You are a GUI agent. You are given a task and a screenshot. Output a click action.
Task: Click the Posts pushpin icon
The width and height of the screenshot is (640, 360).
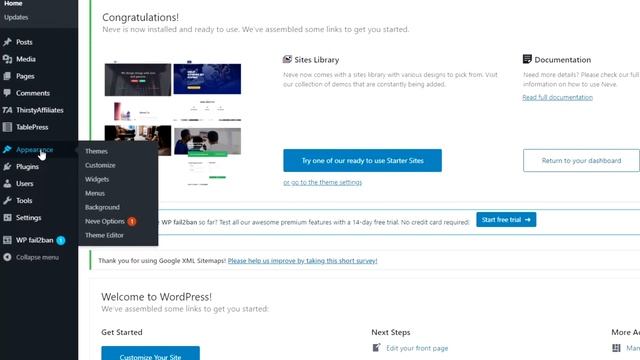pyautogui.click(x=7, y=42)
